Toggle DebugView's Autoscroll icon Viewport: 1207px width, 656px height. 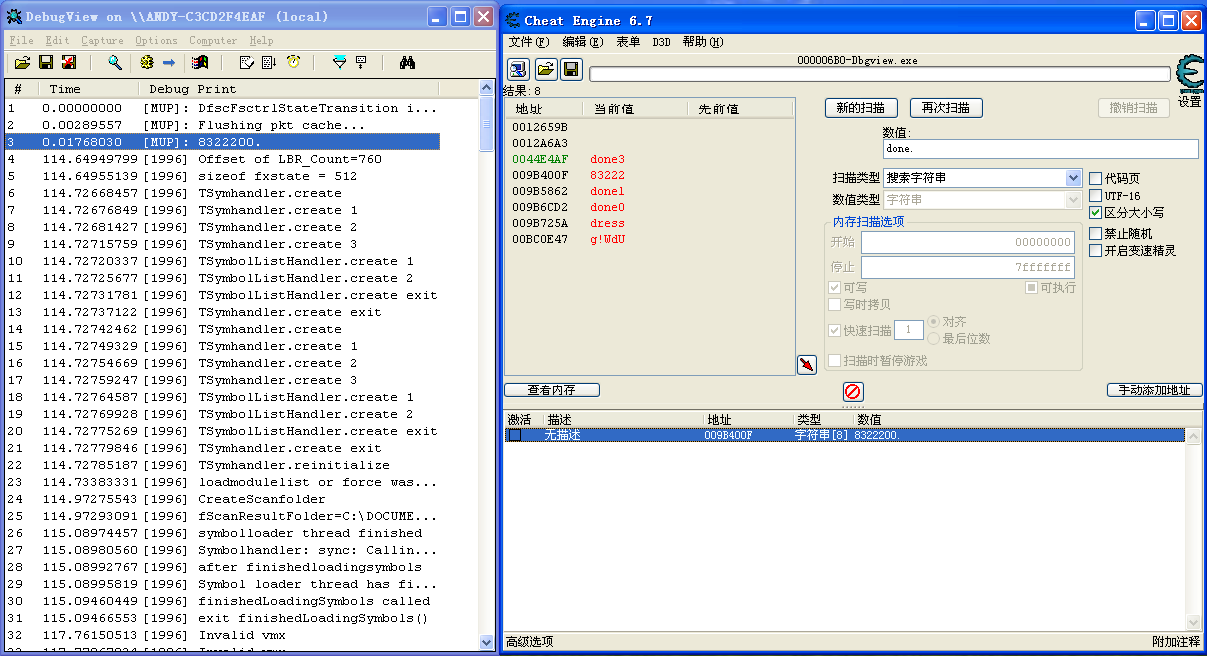(x=269, y=63)
